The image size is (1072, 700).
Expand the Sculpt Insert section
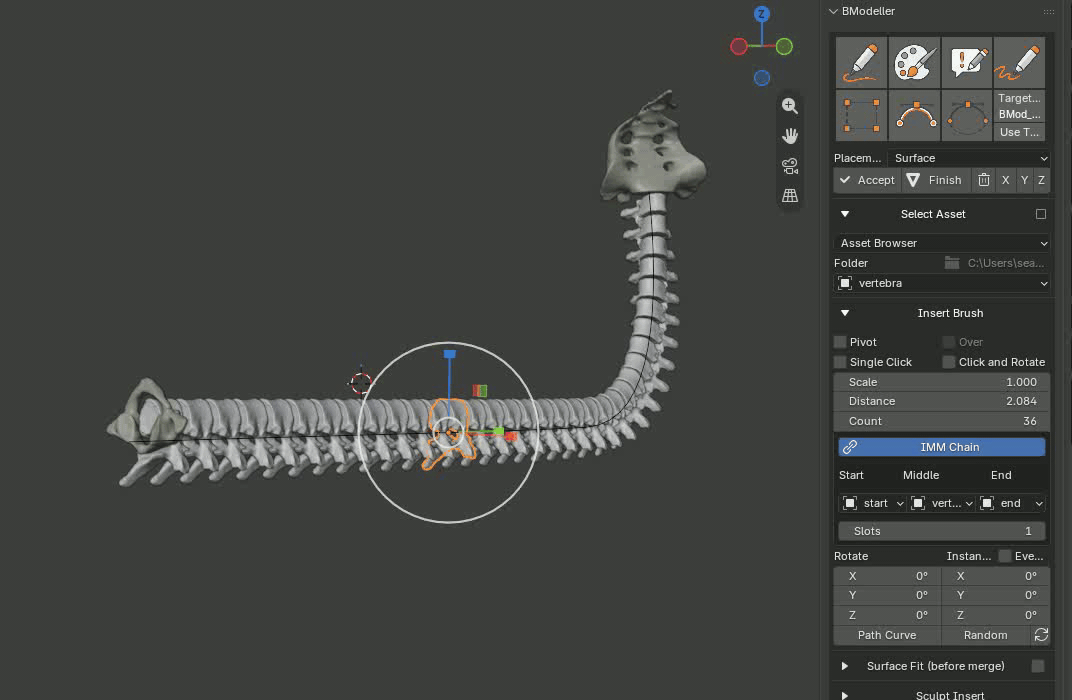(x=845, y=695)
